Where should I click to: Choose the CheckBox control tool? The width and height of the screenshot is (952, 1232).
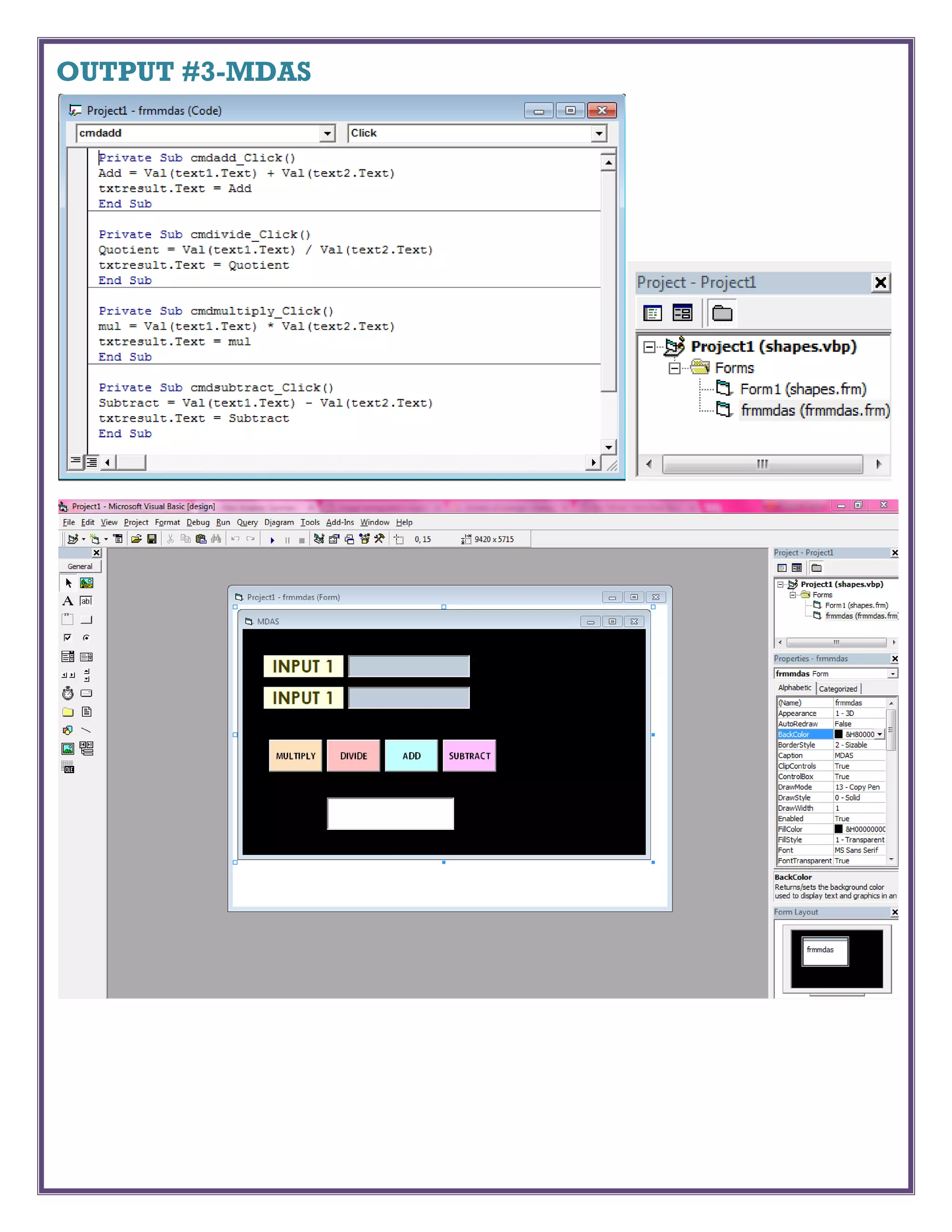(x=68, y=637)
